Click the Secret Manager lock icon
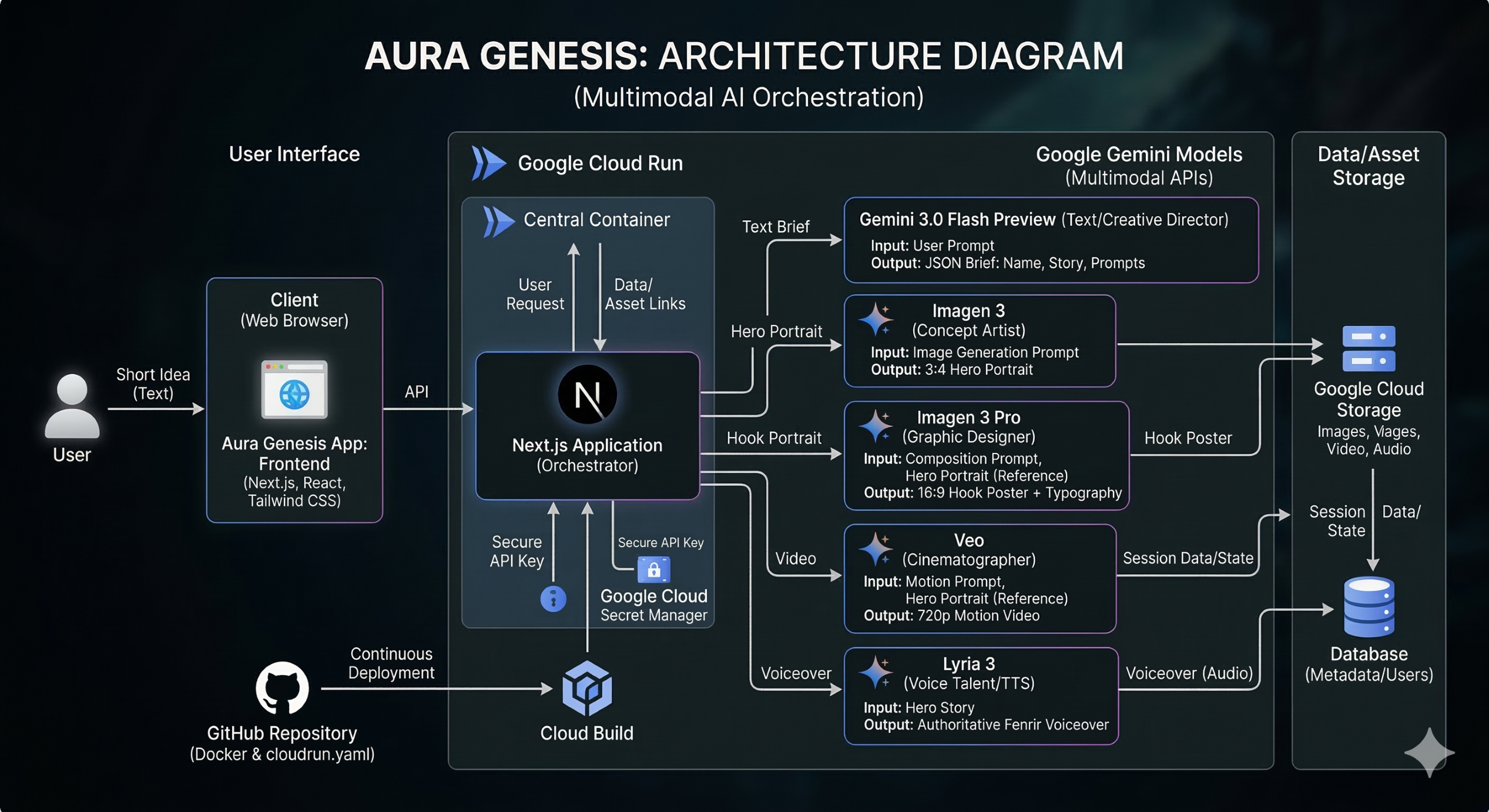The image size is (1489, 812). point(653,569)
